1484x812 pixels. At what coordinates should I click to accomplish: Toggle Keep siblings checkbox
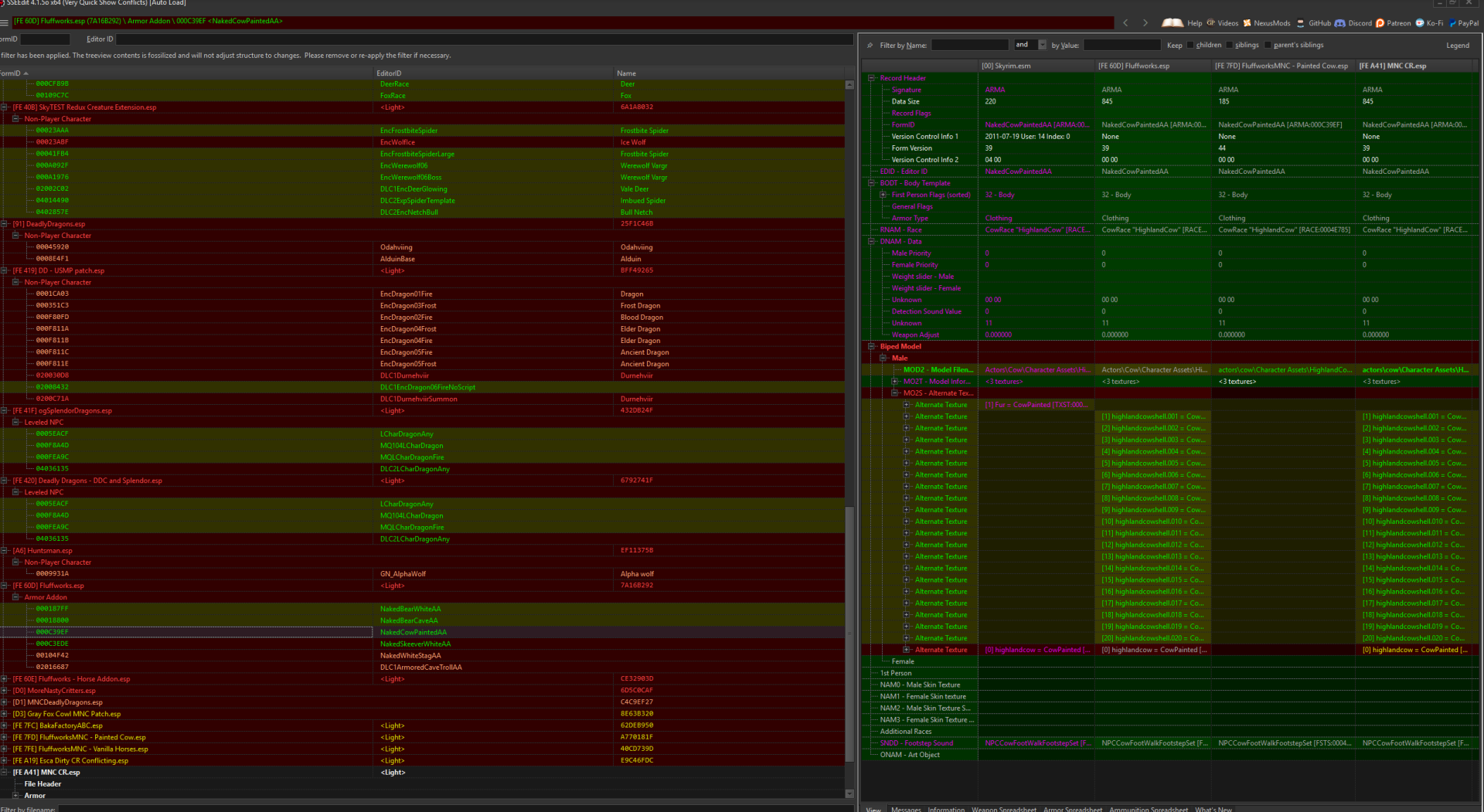tap(1230, 46)
